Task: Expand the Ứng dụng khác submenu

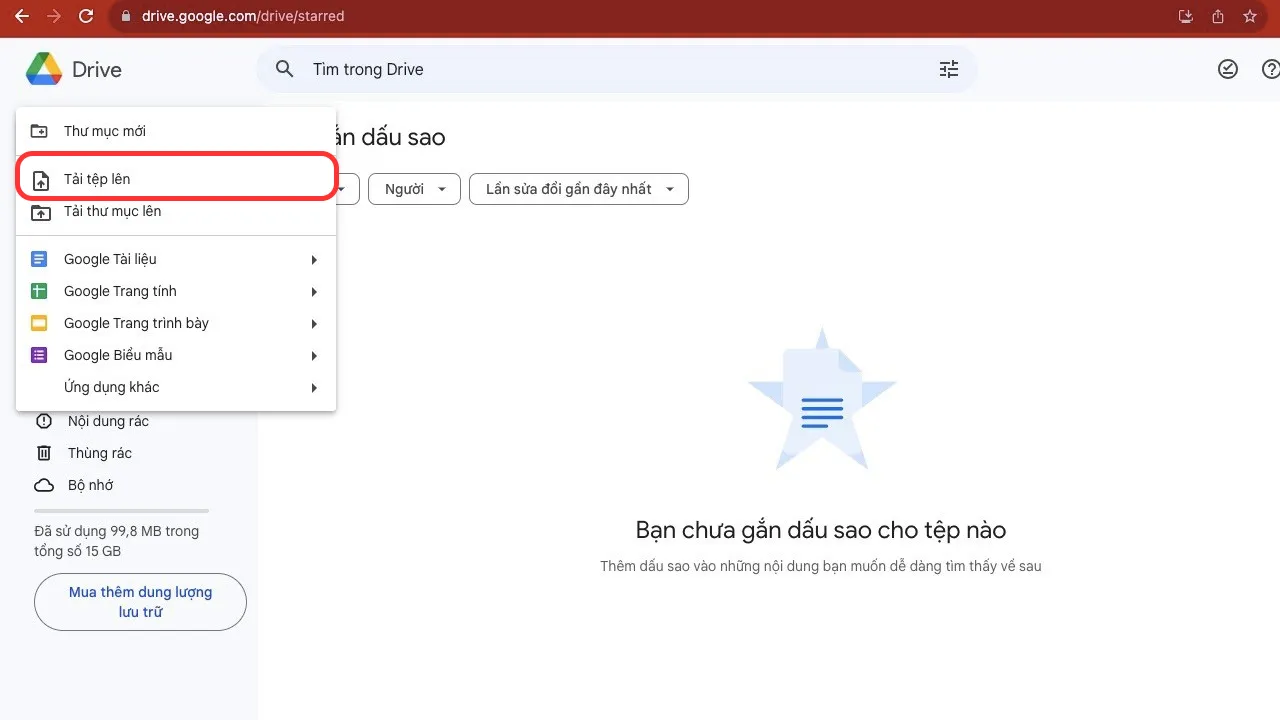Action: pyautogui.click(x=111, y=387)
